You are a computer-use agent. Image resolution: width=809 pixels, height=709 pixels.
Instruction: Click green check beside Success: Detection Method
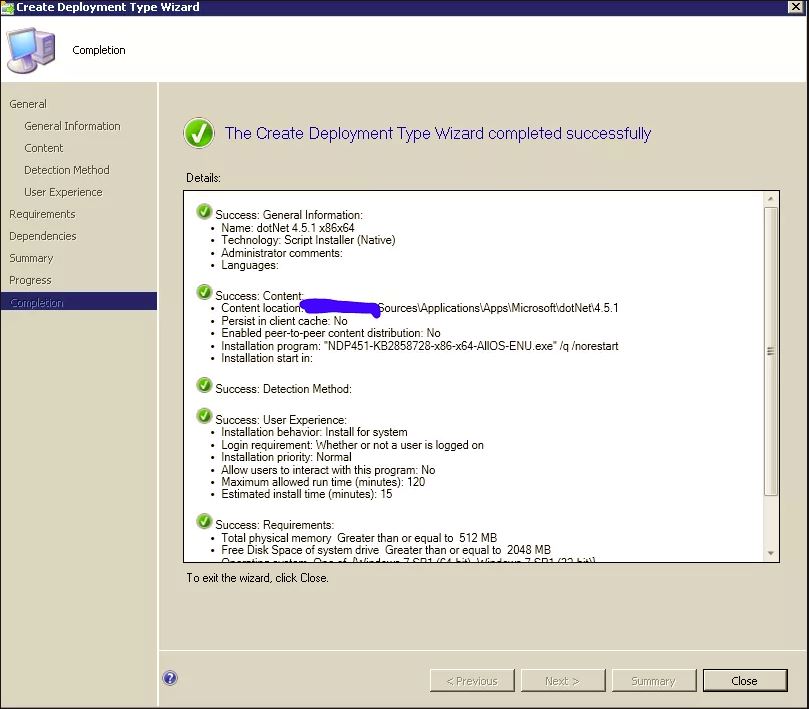(x=204, y=385)
